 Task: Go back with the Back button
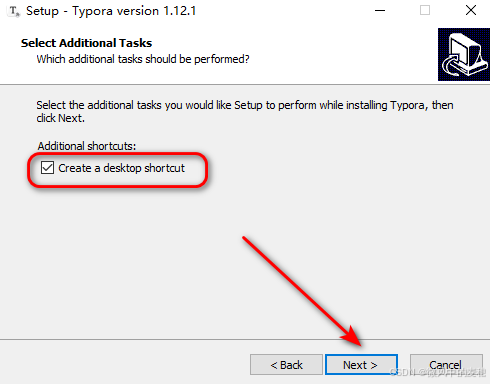(286, 365)
